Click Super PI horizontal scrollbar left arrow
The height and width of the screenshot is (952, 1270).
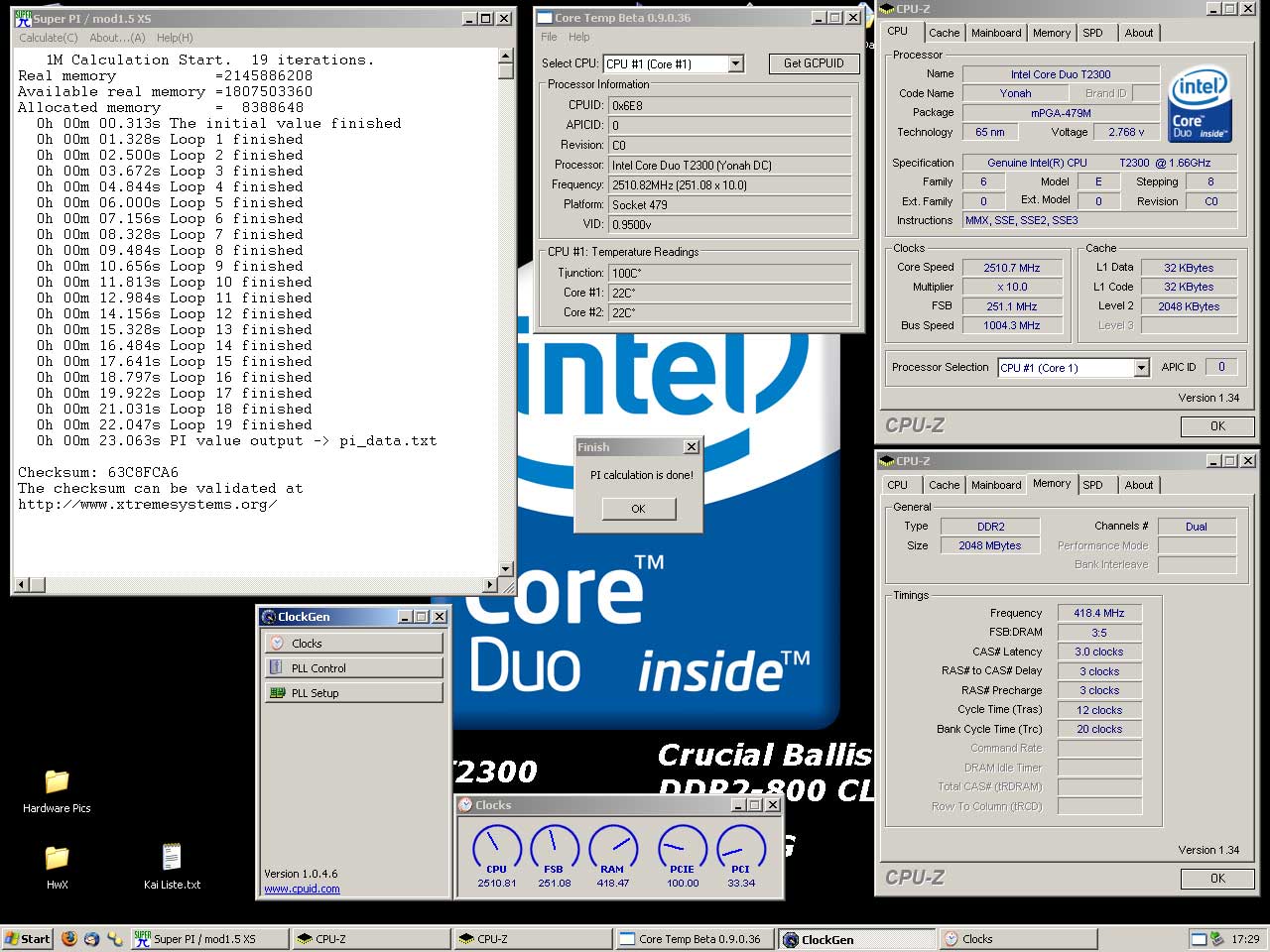21,585
